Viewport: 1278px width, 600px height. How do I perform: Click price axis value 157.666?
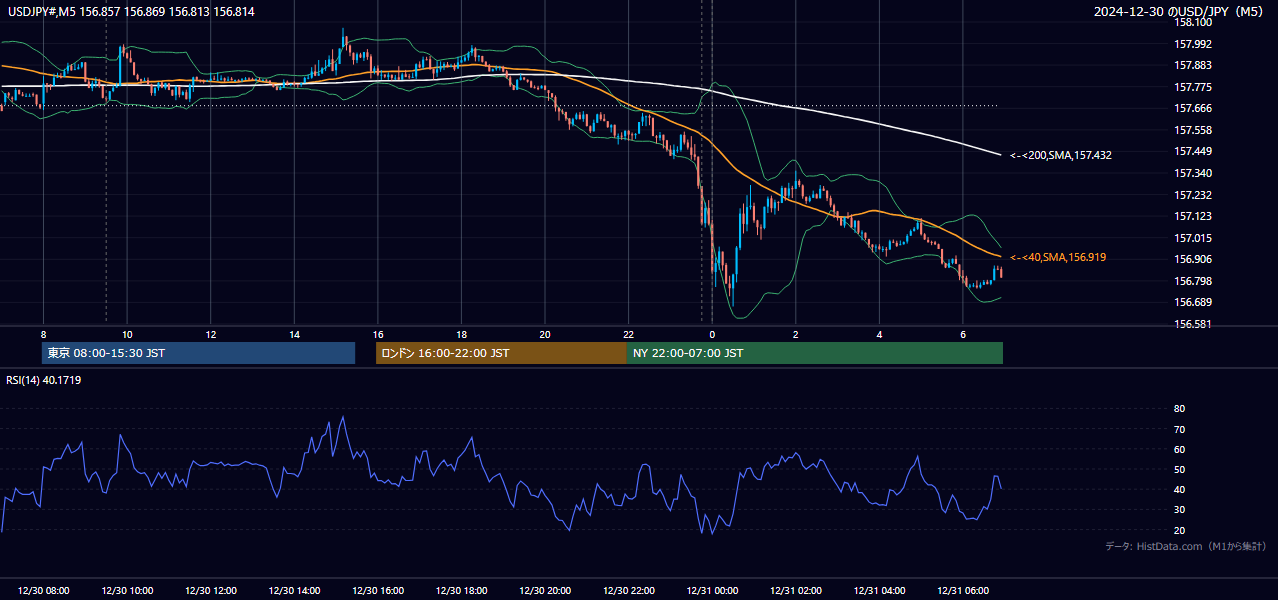1193,108
